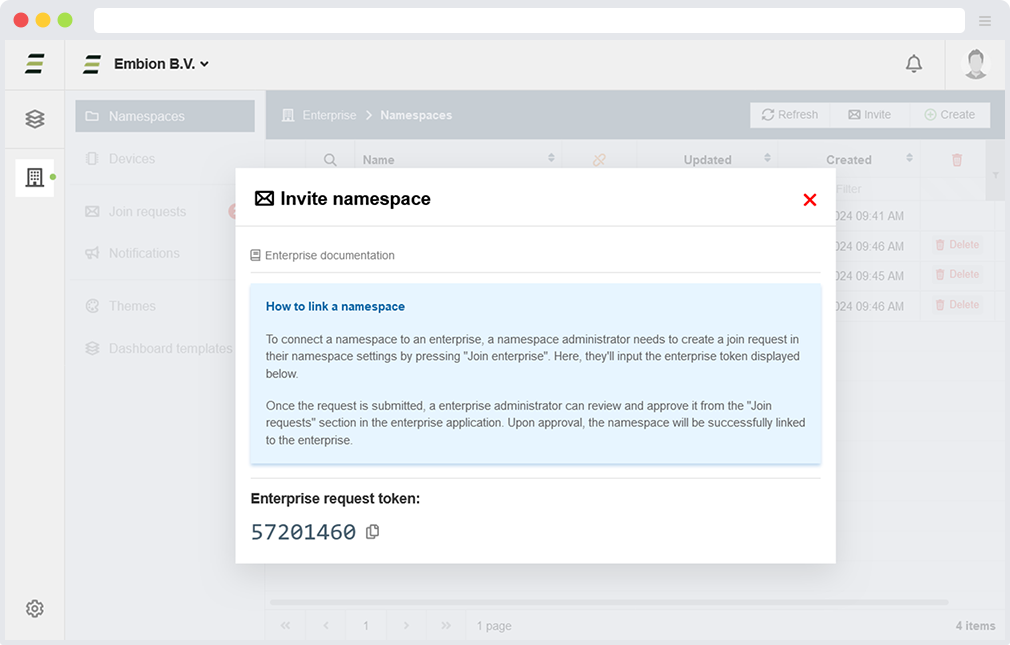Screen dimensions: 1010x645
Task: Go to Join requests section
Action: point(147,211)
